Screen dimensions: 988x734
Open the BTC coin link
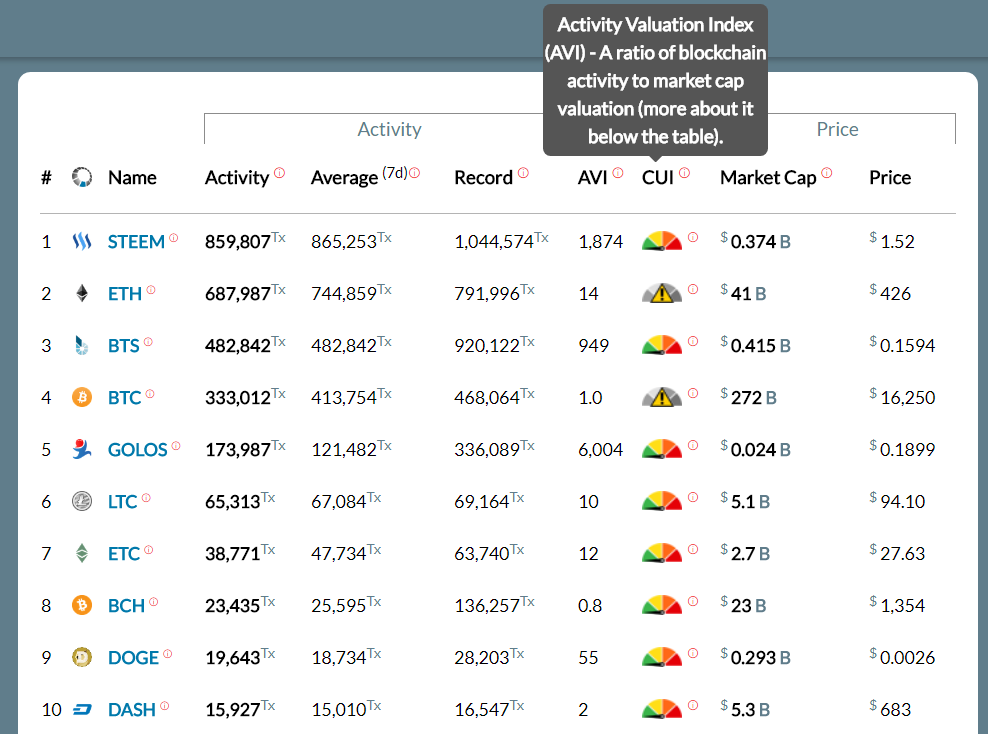coord(125,398)
